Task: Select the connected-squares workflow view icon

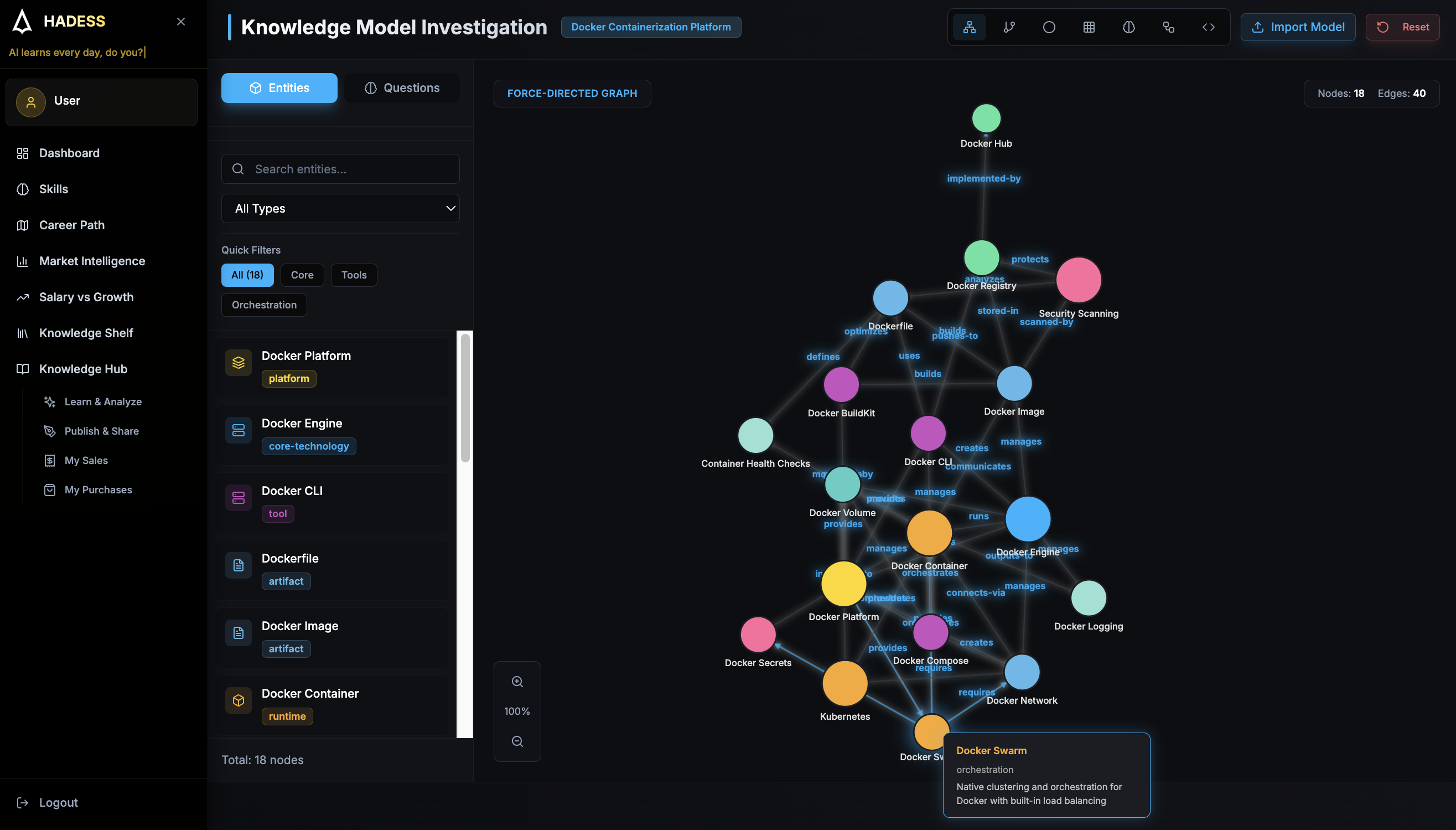Action: (x=1168, y=27)
